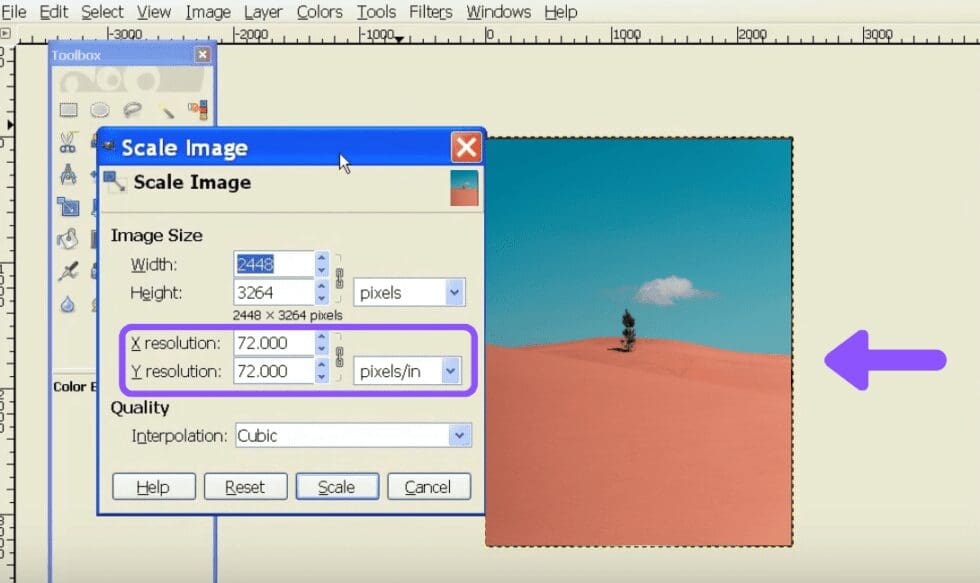Image resolution: width=980 pixels, height=583 pixels.
Task: Open the Filters menu
Action: 430,12
